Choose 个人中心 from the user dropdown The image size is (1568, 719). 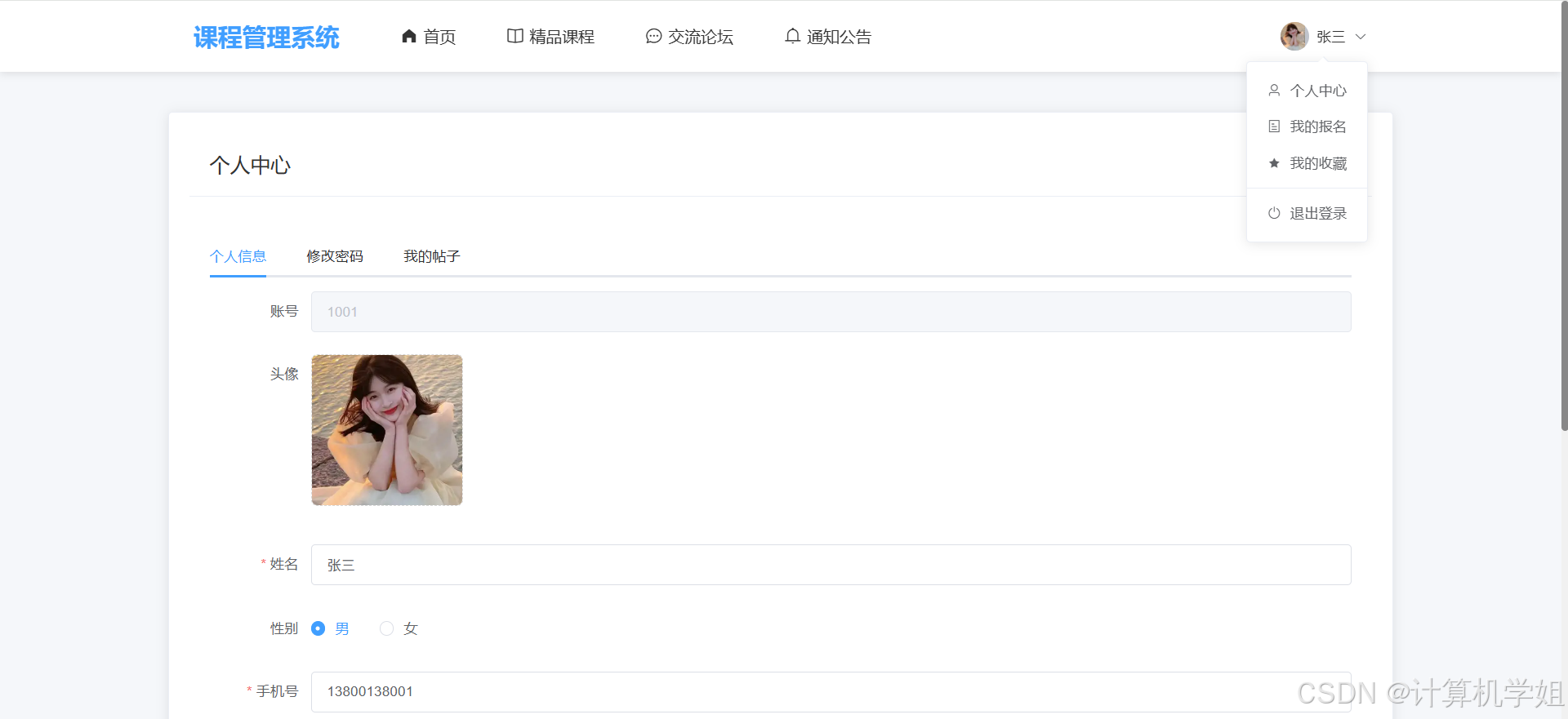click(x=1307, y=90)
